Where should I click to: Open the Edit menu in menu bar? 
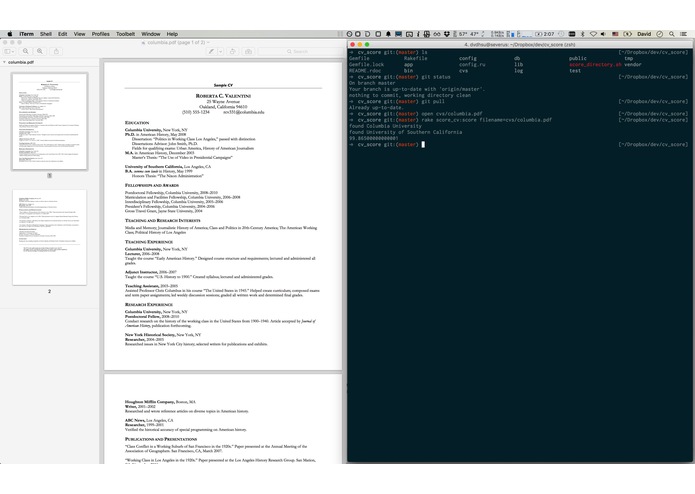coord(62,34)
